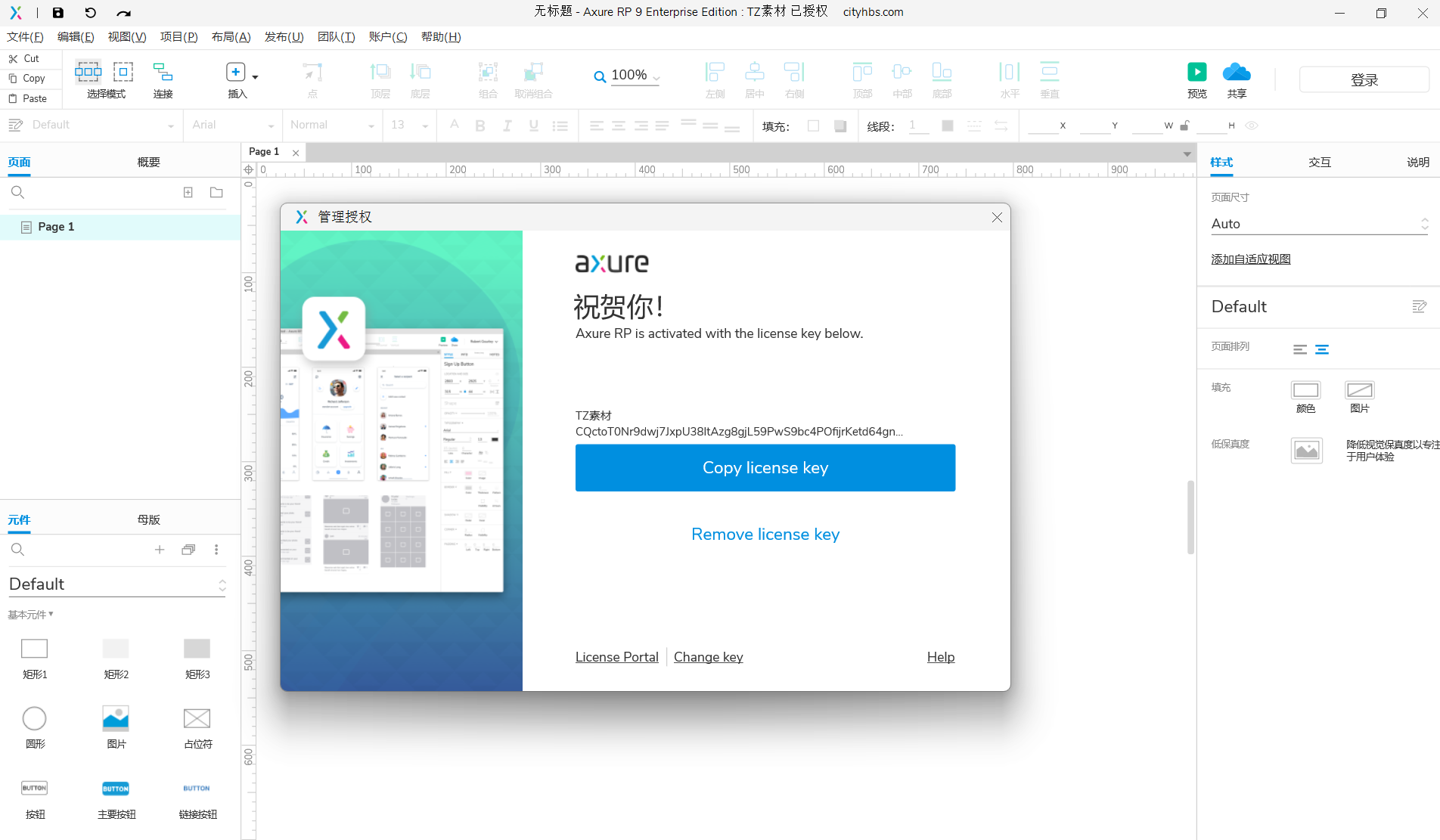Screen dimensions: 1440x840
Task: Click Paste in the clipboard group
Action: click(27, 98)
